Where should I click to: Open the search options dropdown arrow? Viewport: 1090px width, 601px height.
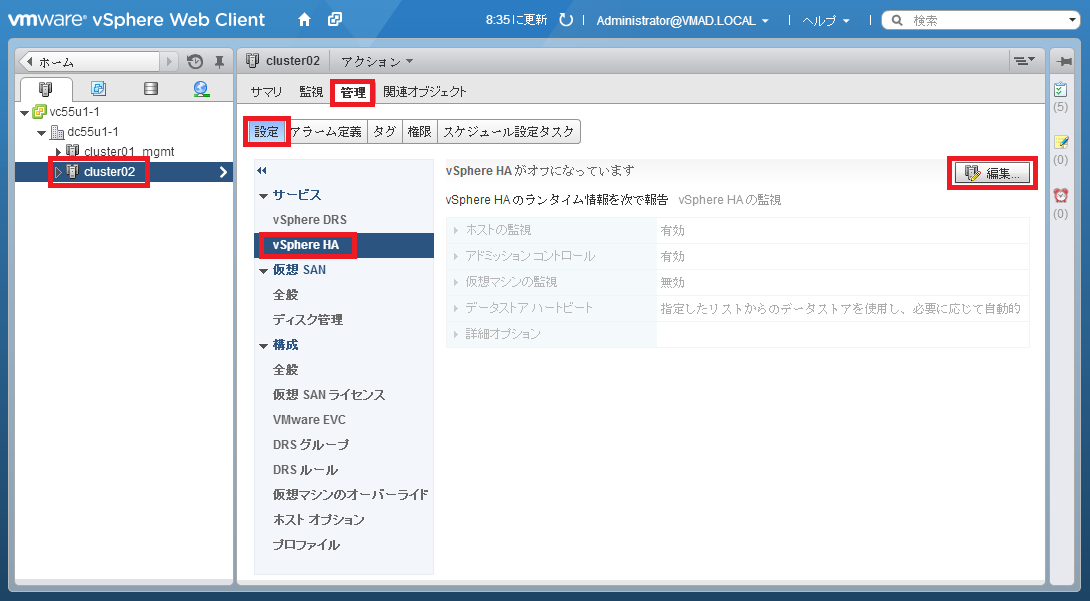pos(1073,21)
